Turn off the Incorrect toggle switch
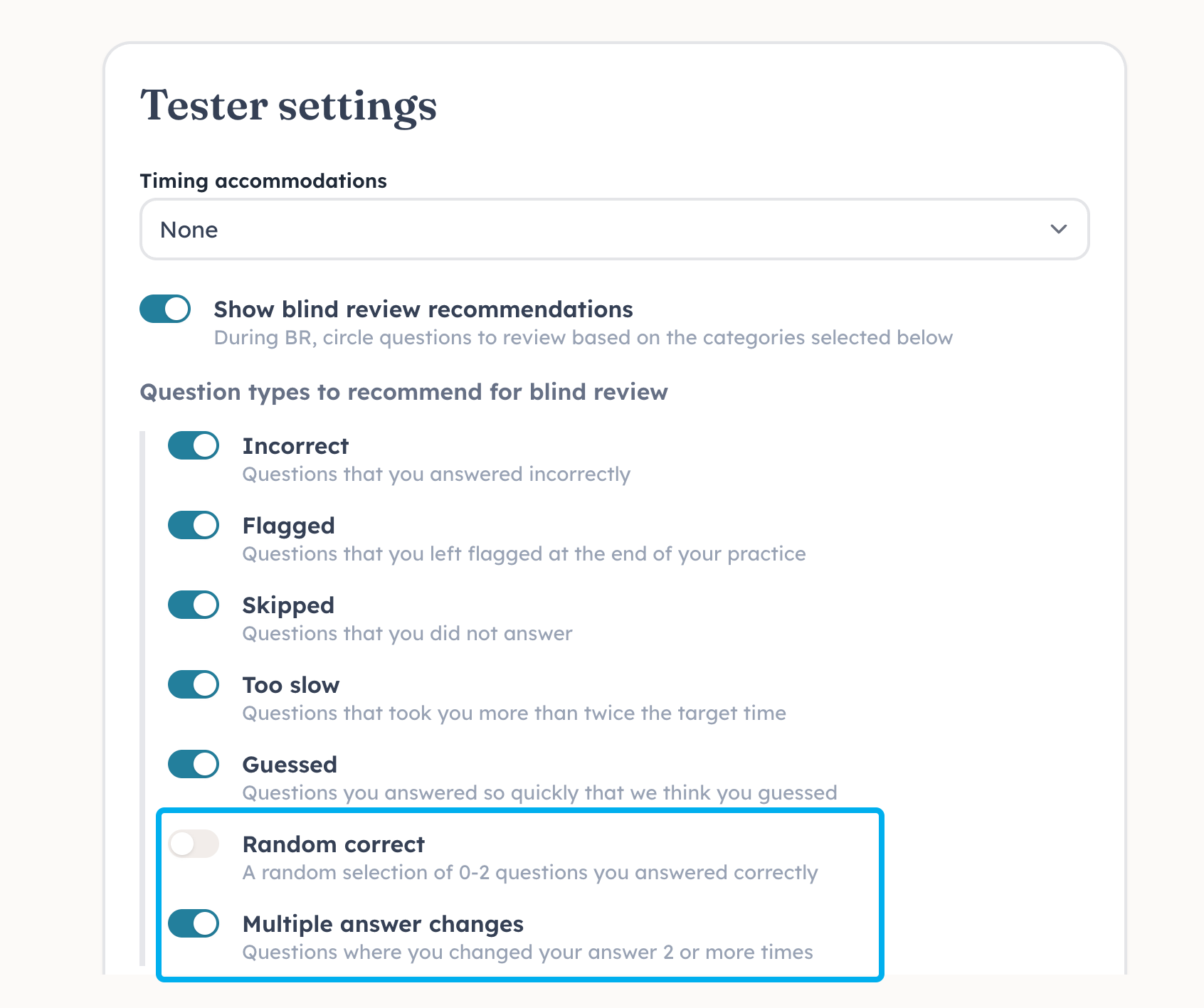 pyautogui.click(x=194, y=446)
